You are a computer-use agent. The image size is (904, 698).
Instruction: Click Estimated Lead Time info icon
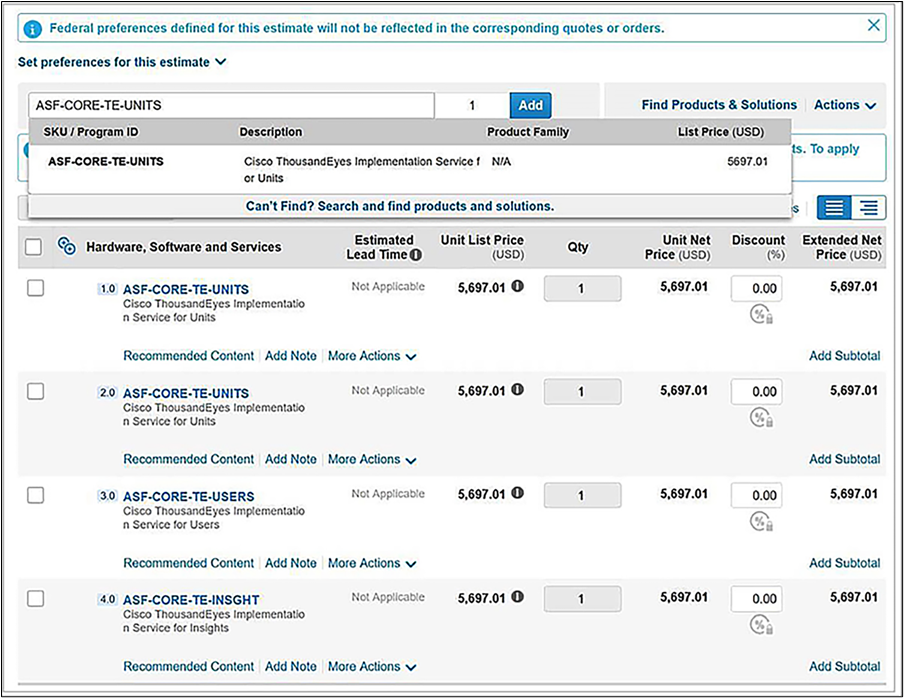point(416,255)
